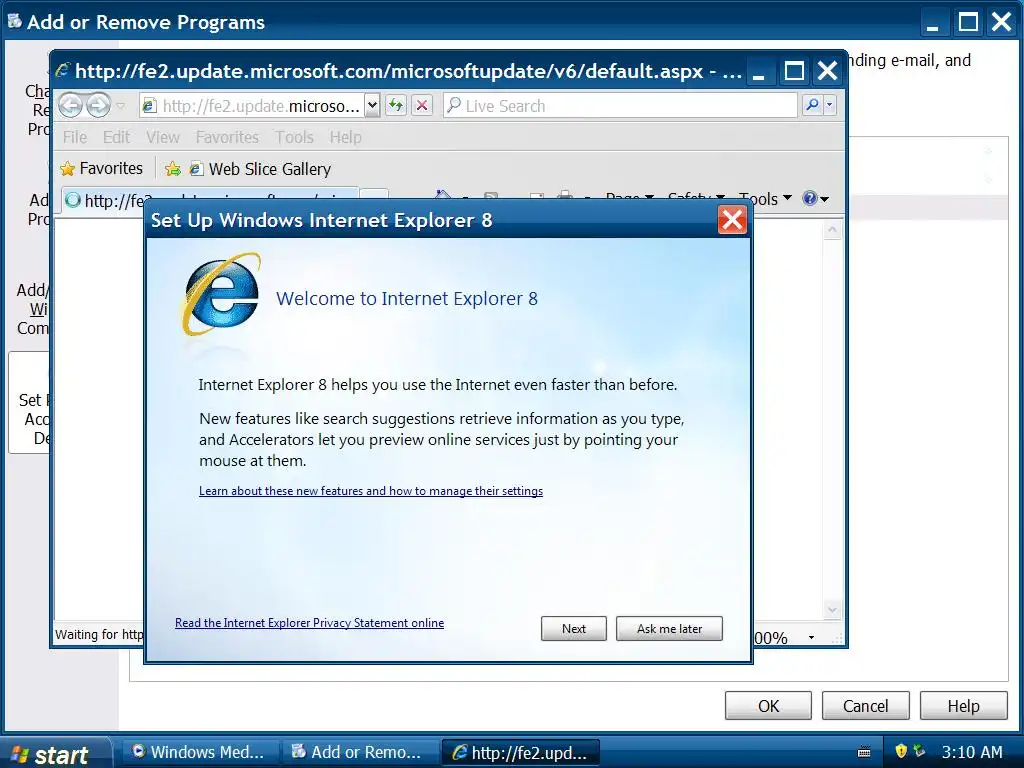Screen dimensions: 1024x768
Task: Open the Help menu in Internet Explorer
Action: click(x=345, y=137)
